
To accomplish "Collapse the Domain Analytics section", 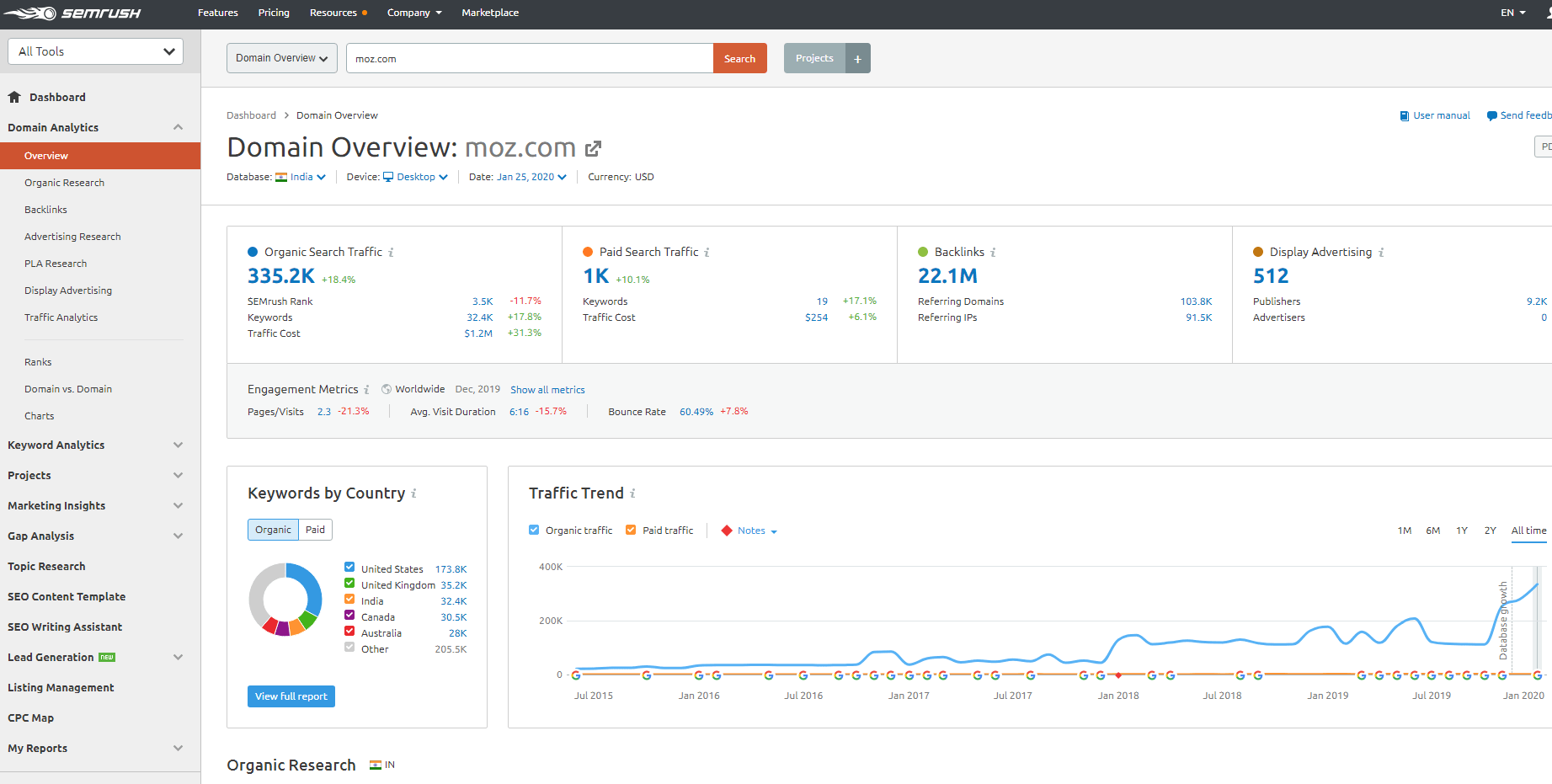I will coord(178,127).
